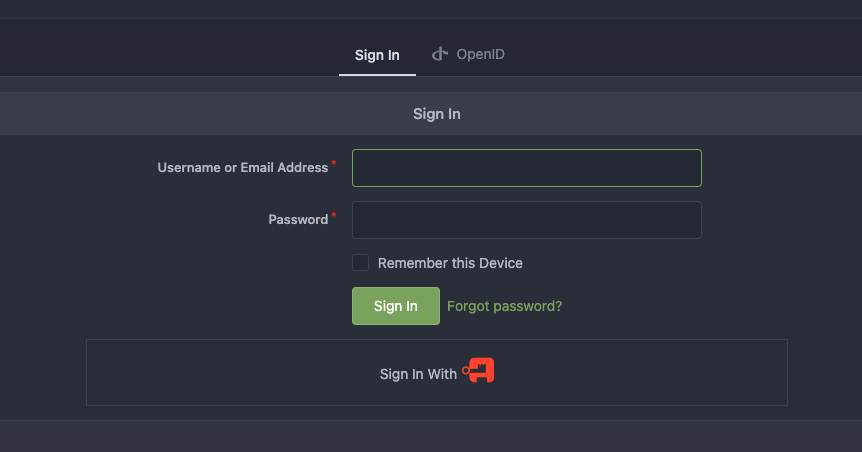Click the "Sign In With" text
This screenshot has width=862, height=452.
(x=418, y=374)
